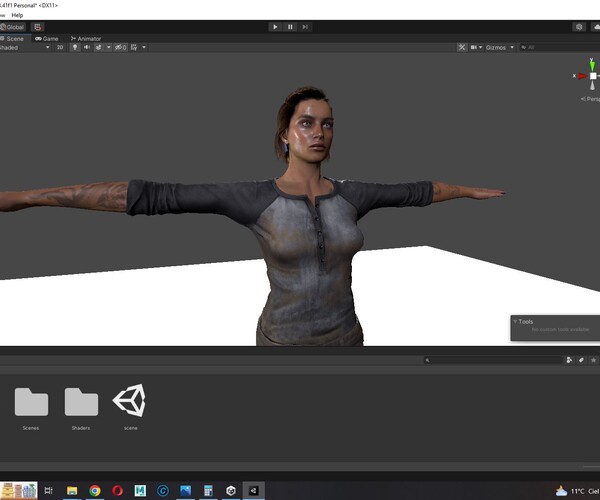Viewport: 600px width, 500px height.
Task: Open the scene effects dropdown arrow
Action: (x=109, y=47)
